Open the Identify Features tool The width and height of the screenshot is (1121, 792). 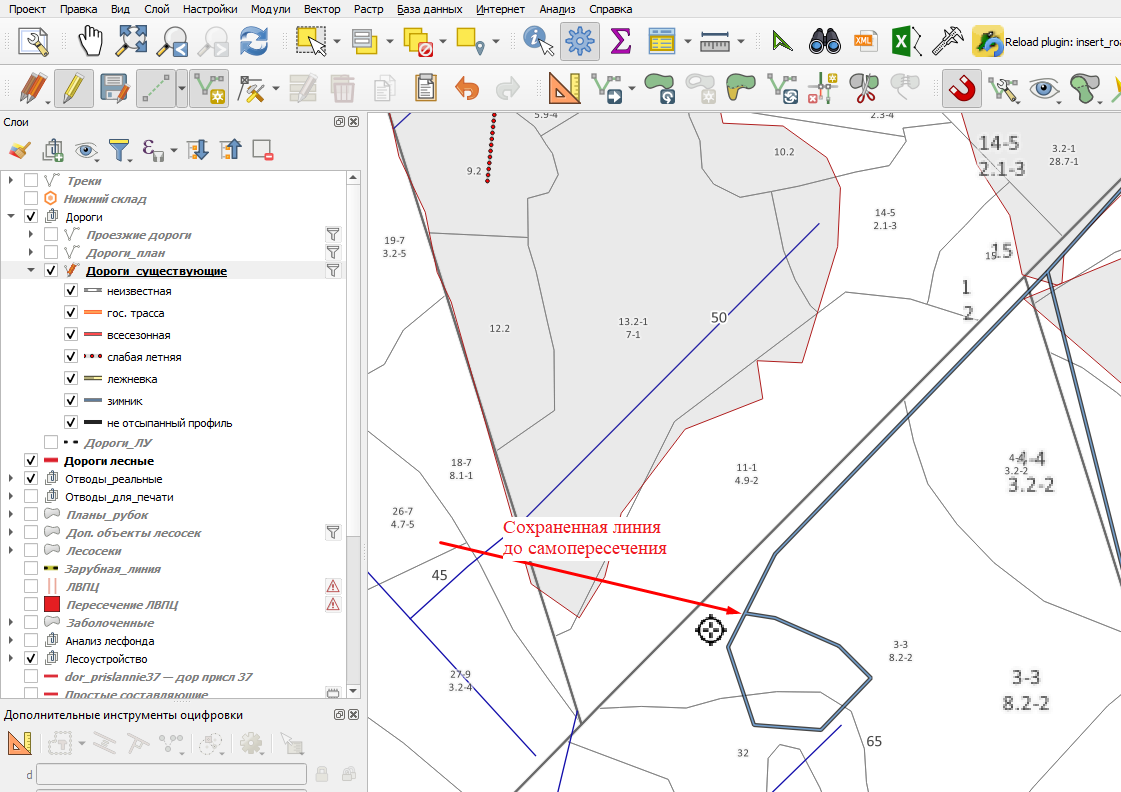pos(538,41)
